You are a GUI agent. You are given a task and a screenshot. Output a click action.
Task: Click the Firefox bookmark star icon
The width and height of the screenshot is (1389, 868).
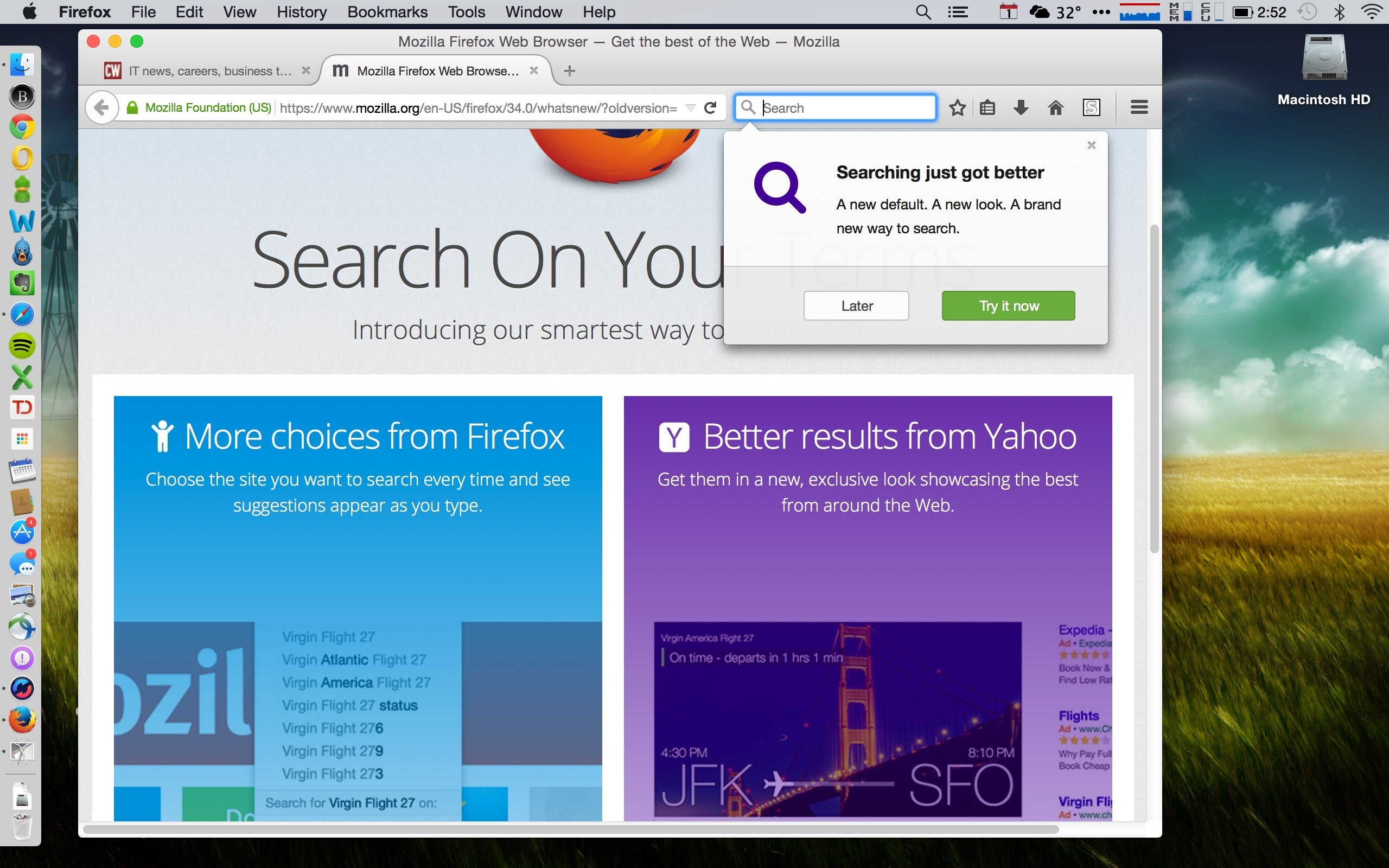[x=956, y=107]
